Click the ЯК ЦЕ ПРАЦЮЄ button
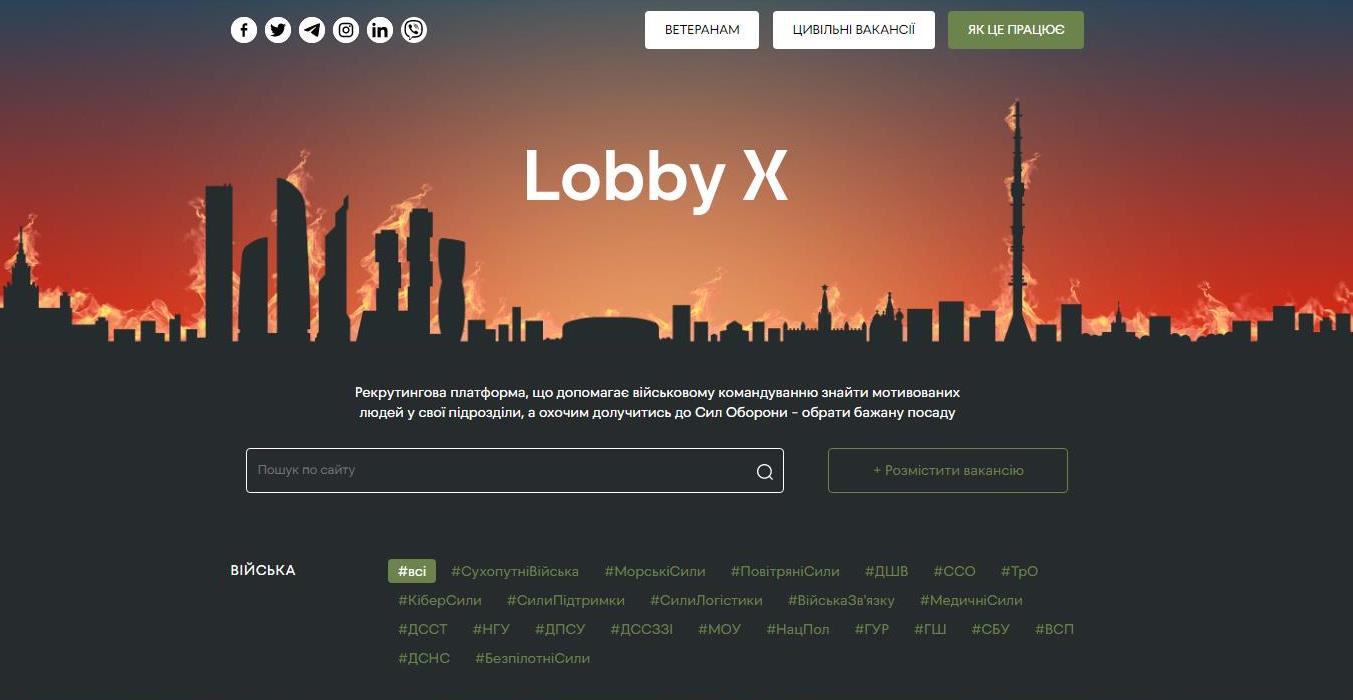The height and width of the screenshot is (700, 1353). pos(1016,30)
